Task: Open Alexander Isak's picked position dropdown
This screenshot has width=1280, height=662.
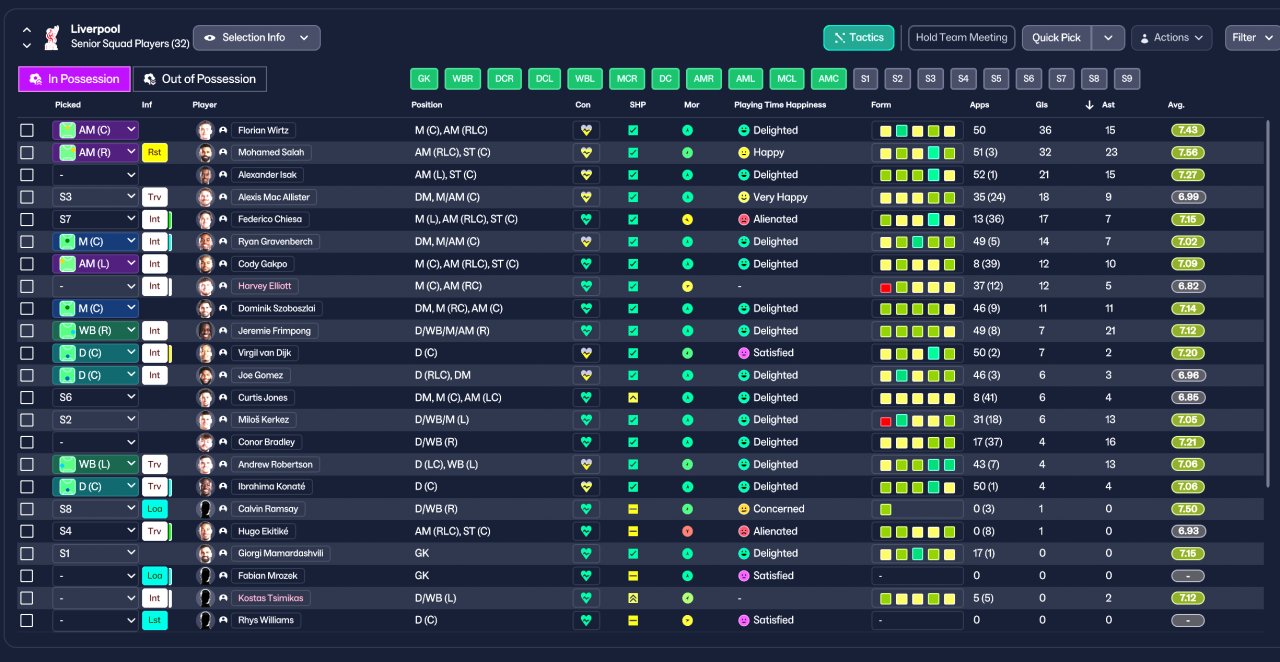Action: pyautogui.click(x=95, y=175)
